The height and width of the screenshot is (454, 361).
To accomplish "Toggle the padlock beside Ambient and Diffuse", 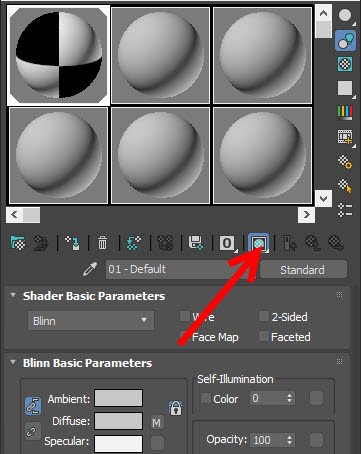I will (176, 408).
